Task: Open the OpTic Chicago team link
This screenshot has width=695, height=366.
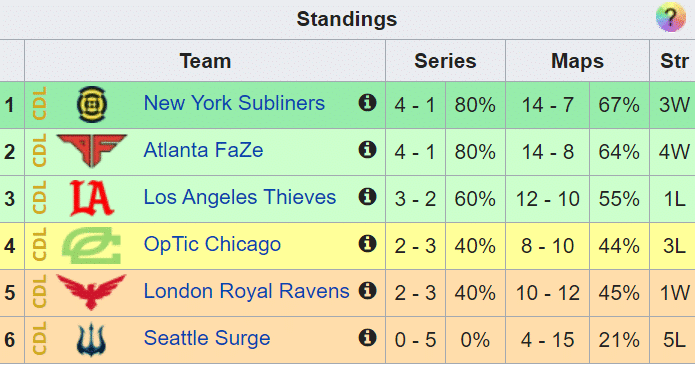Action: click(x=212, y=244)
